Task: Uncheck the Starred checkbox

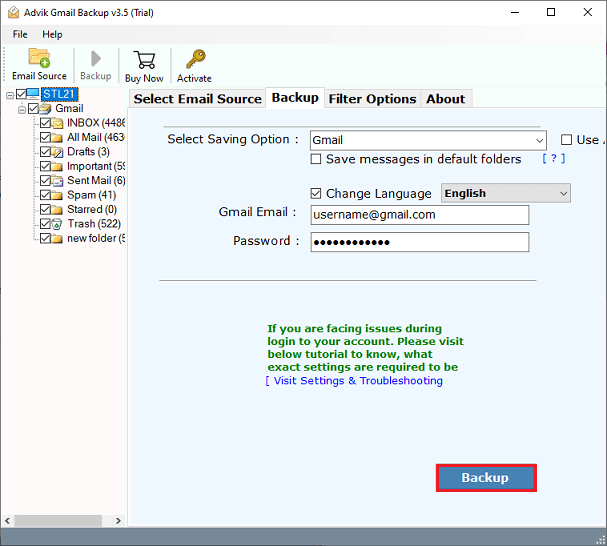Action: click(45, 209)
